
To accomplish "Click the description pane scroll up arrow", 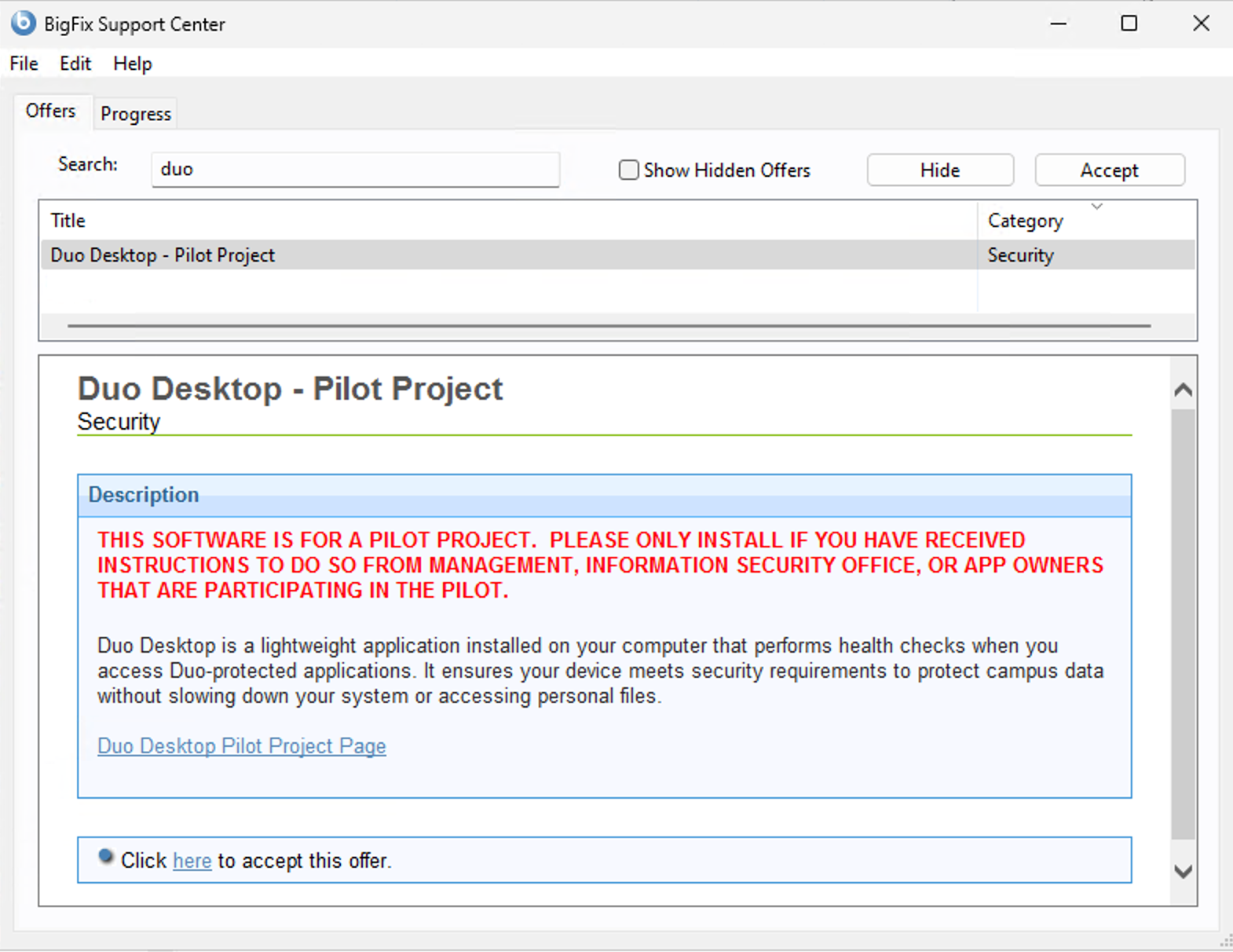I will pos(1183,390).
